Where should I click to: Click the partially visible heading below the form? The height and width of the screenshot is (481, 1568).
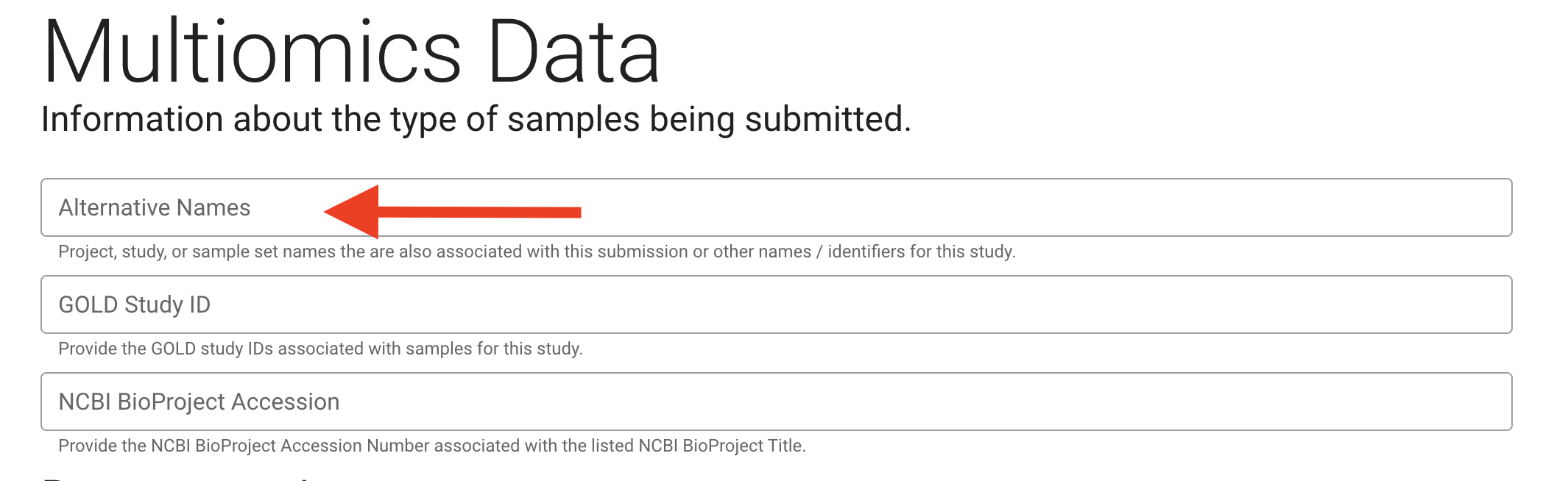177,477
